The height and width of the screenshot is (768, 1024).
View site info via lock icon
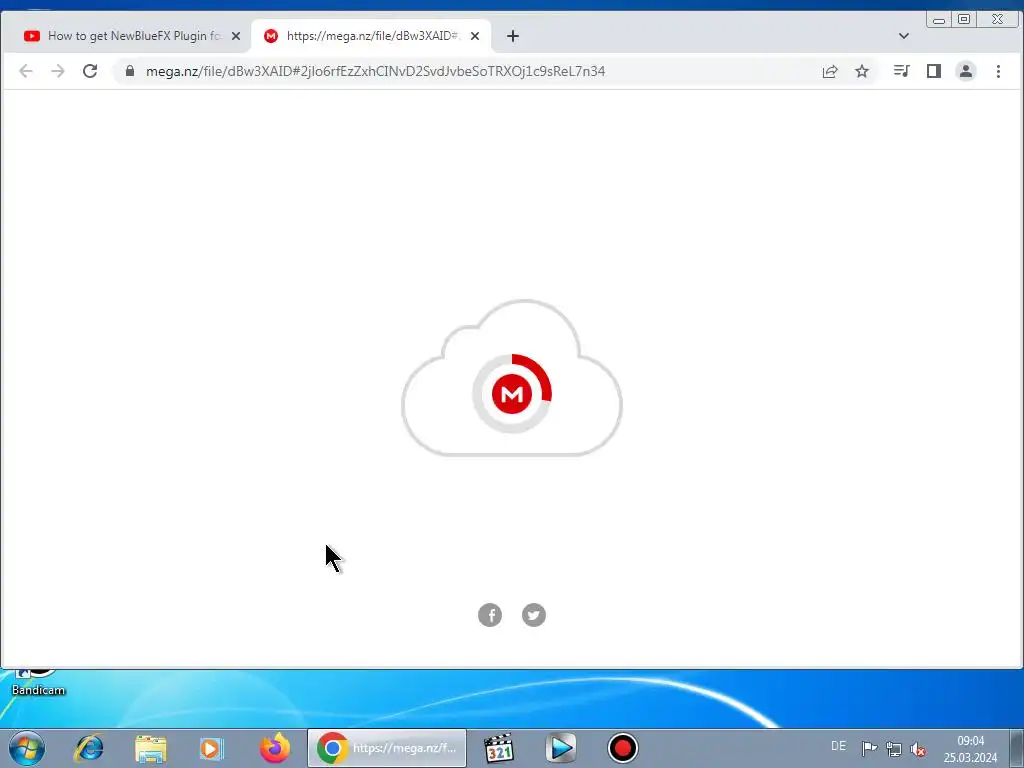point(129,71)
